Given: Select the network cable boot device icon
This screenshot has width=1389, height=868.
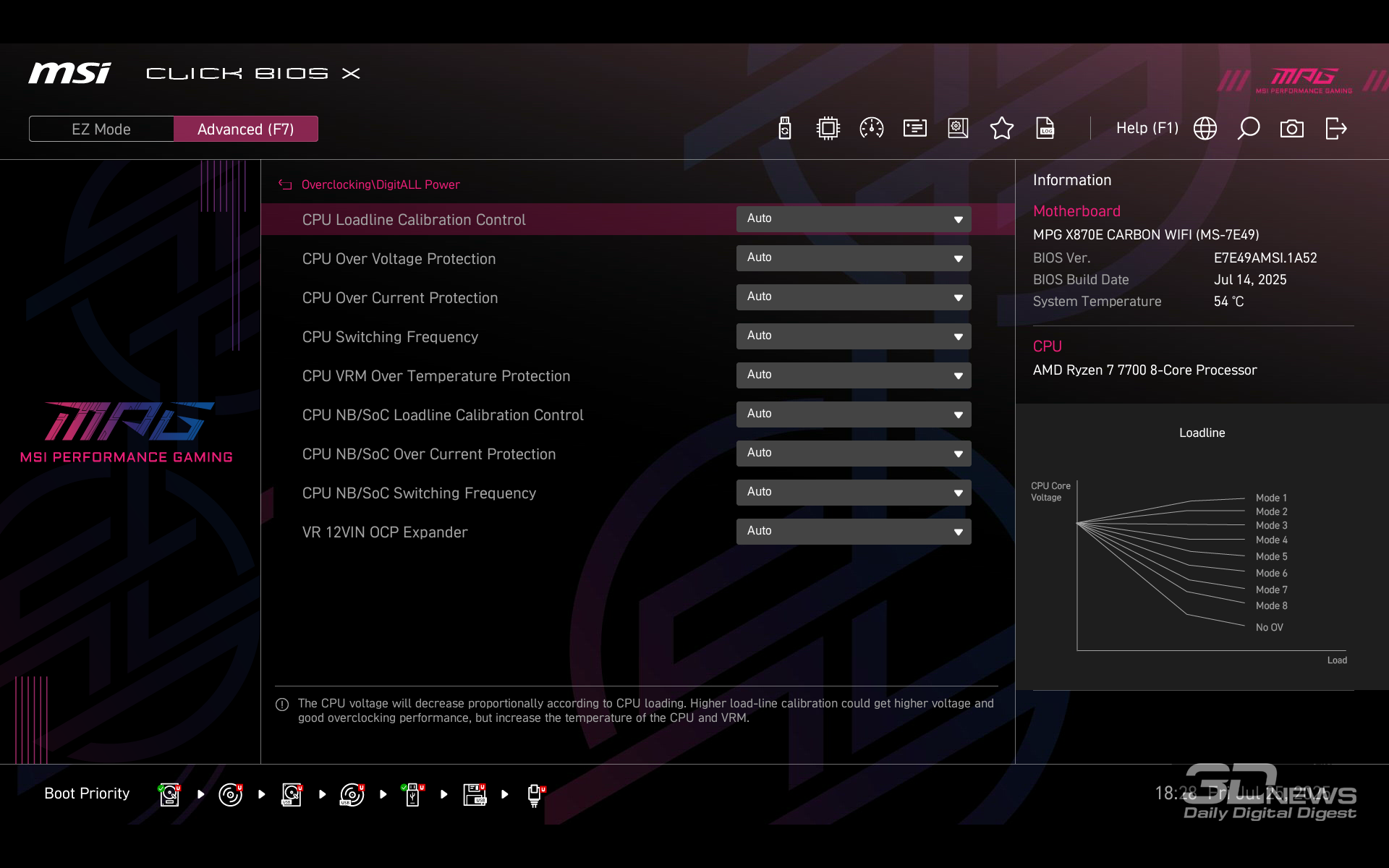Looking at the screenshot, I should click(535, 796).
